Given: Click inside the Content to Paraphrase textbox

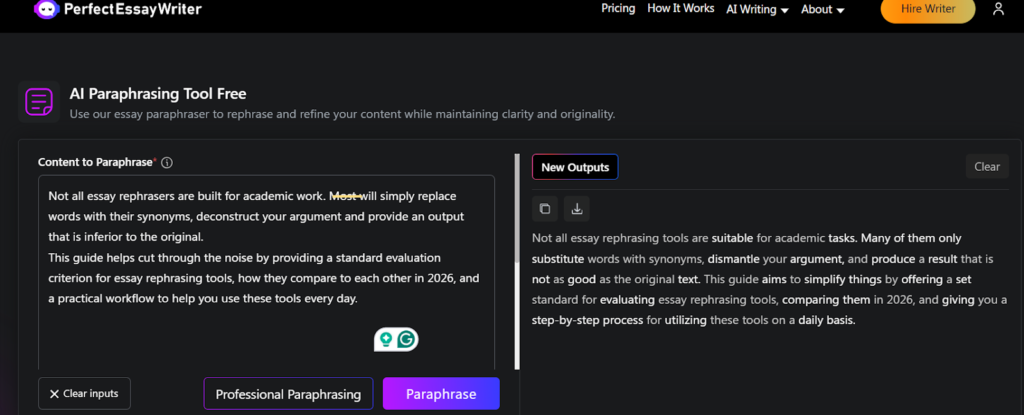Looking at the screenshot, I should point(266,274).
